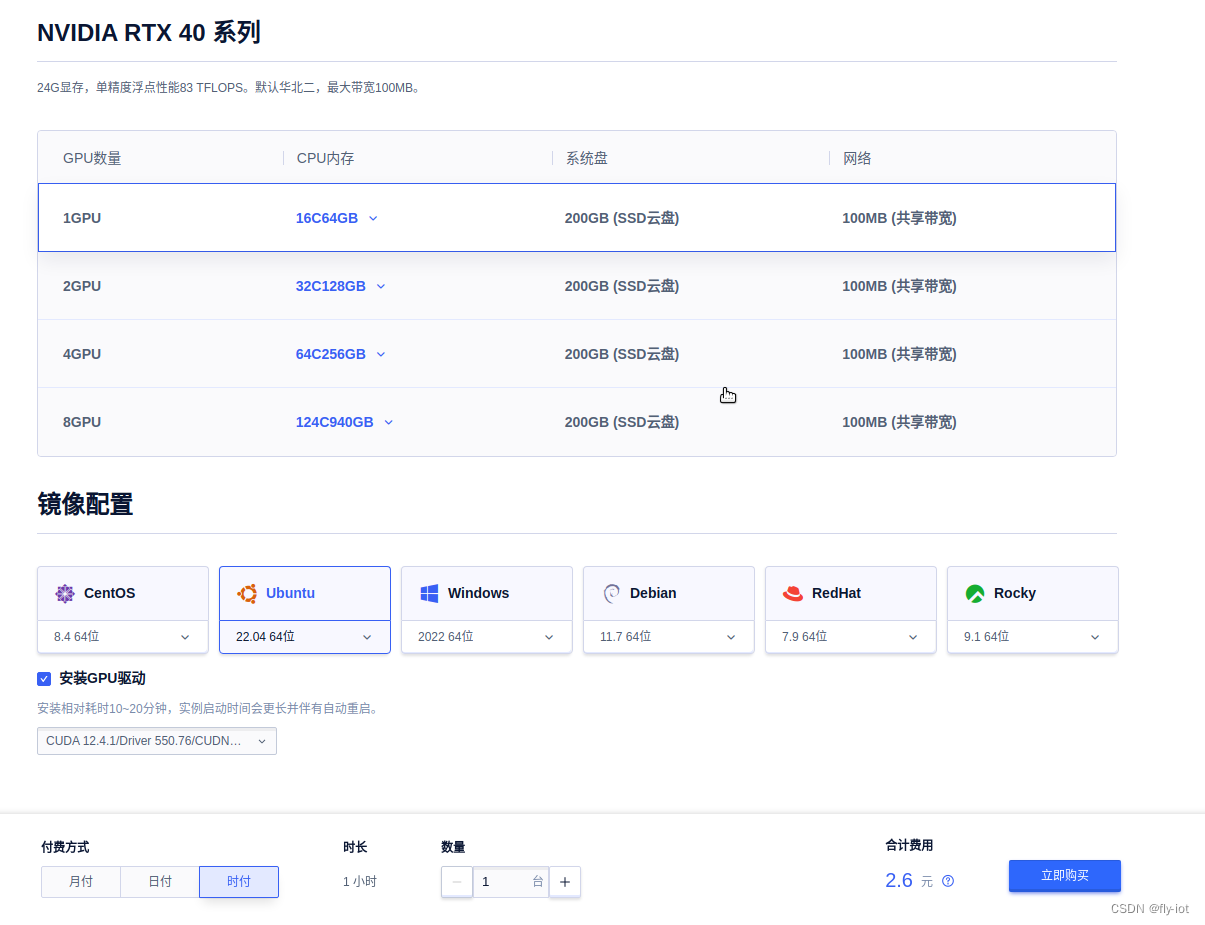This screenshot has height=925, width=1205.
Task: Choose the 8GPU configuration row
Action: point(576,421)
